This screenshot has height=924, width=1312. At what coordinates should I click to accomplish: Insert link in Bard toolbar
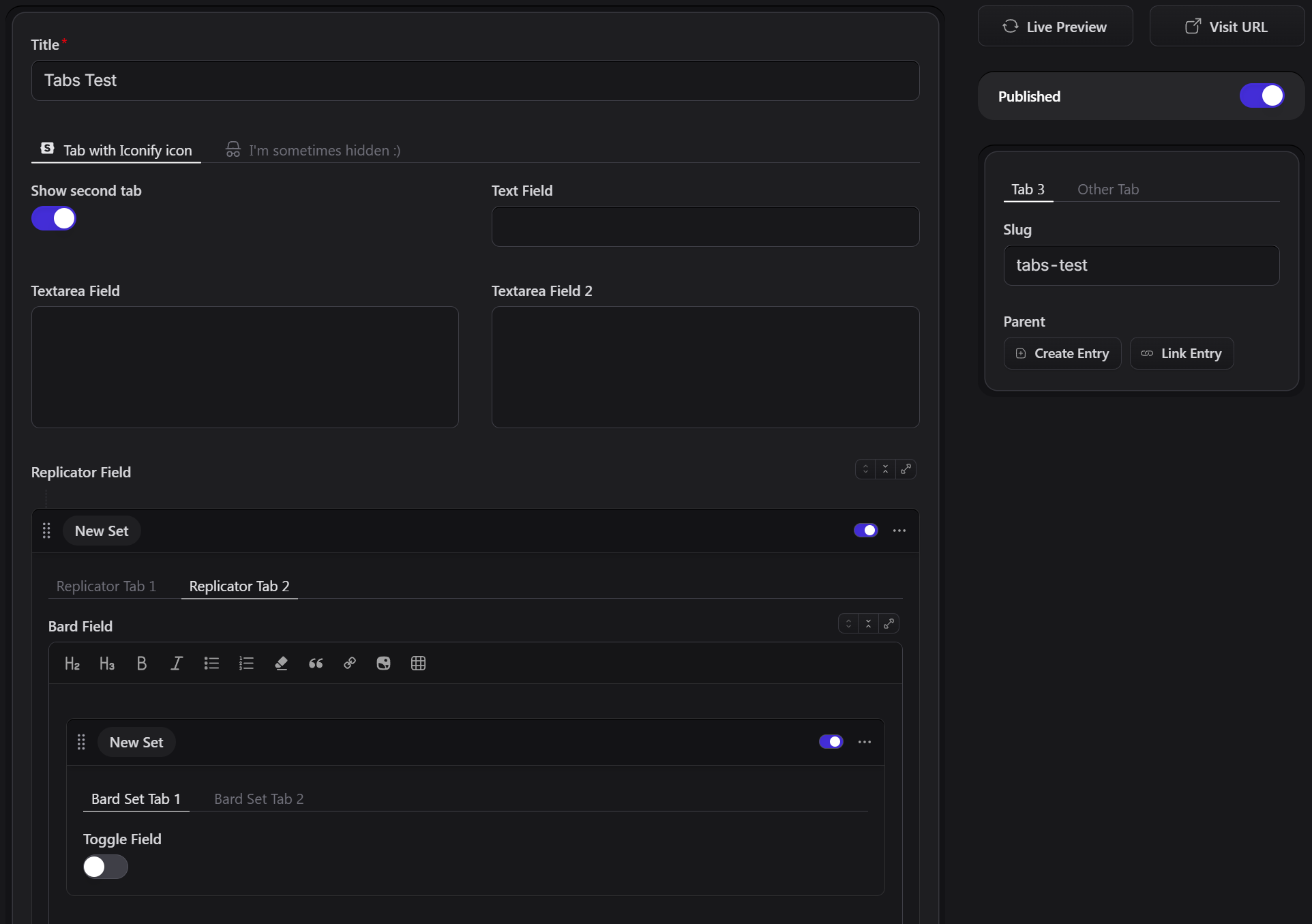click(x=350, y=664)
